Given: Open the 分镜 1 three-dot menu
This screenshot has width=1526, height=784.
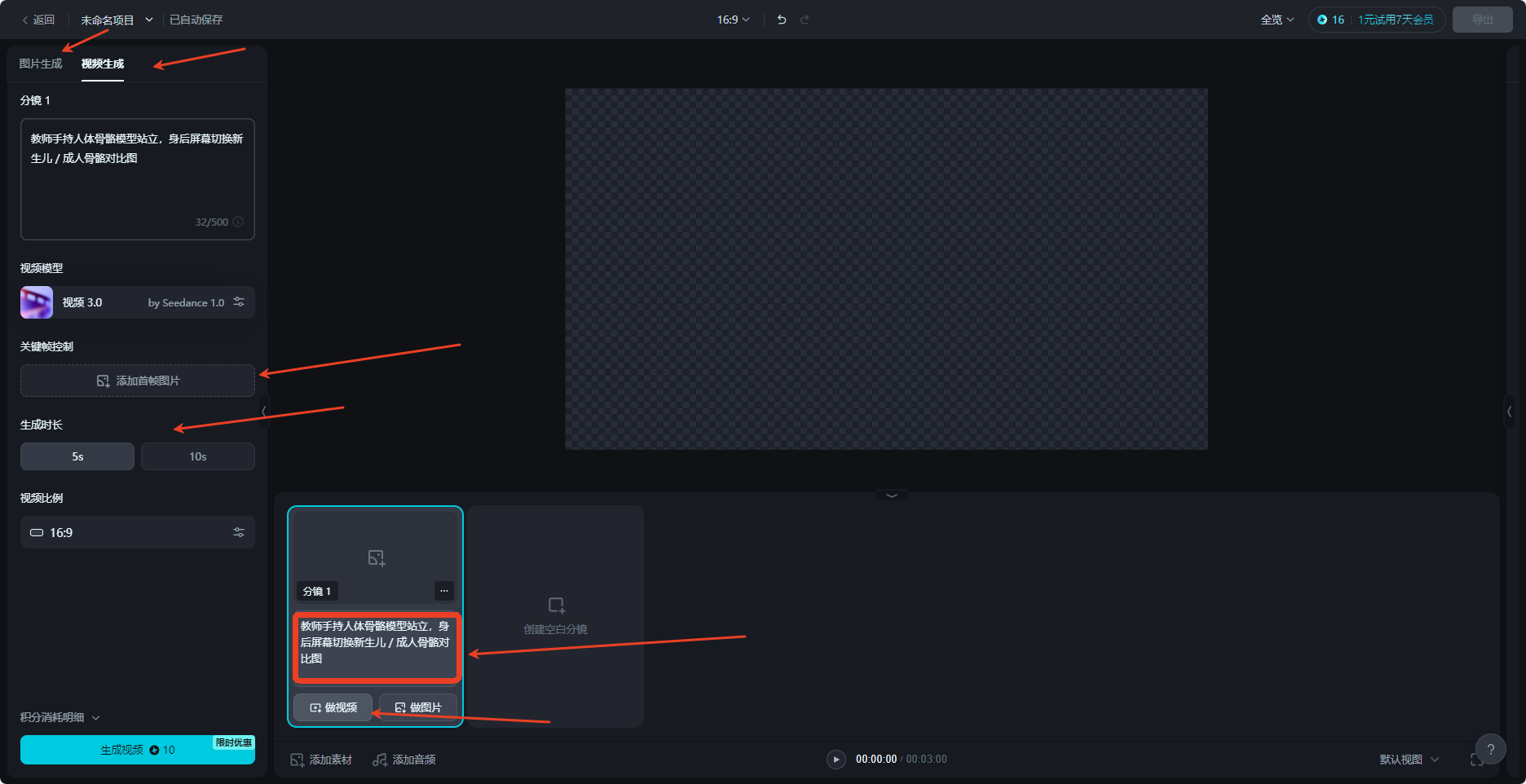Looking at the screenshot, I should point(444,591).
